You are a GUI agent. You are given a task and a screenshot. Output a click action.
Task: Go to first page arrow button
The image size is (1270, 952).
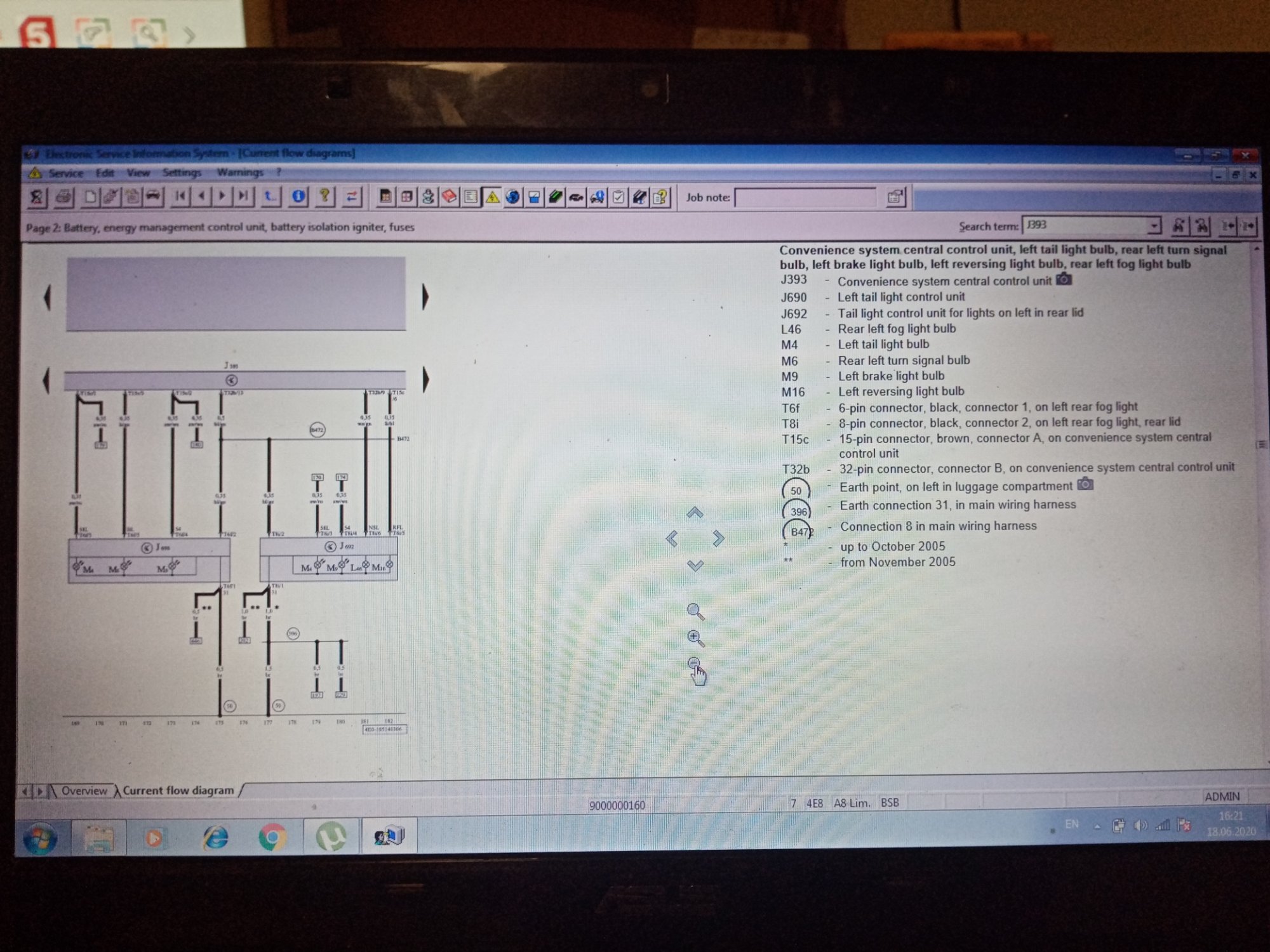[x=180, y=196]
